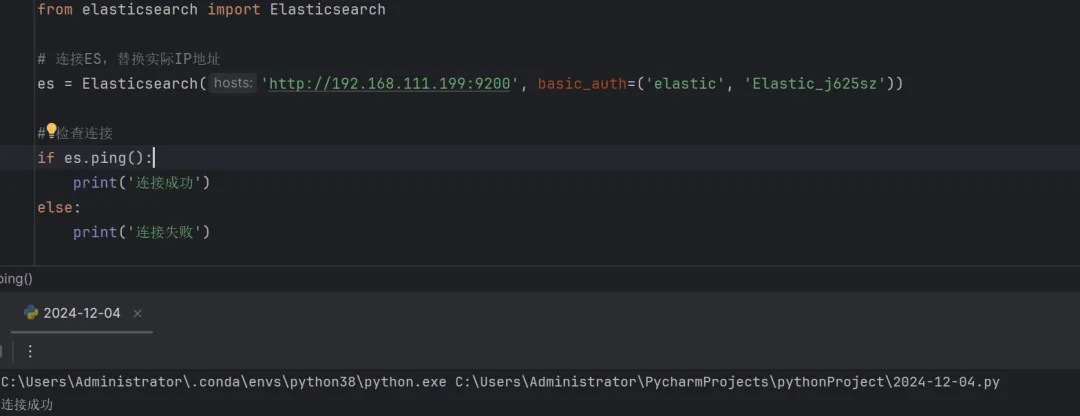1080x416 pixels.
Task: Click the print('连接成功') line
Action: (141, 182)
